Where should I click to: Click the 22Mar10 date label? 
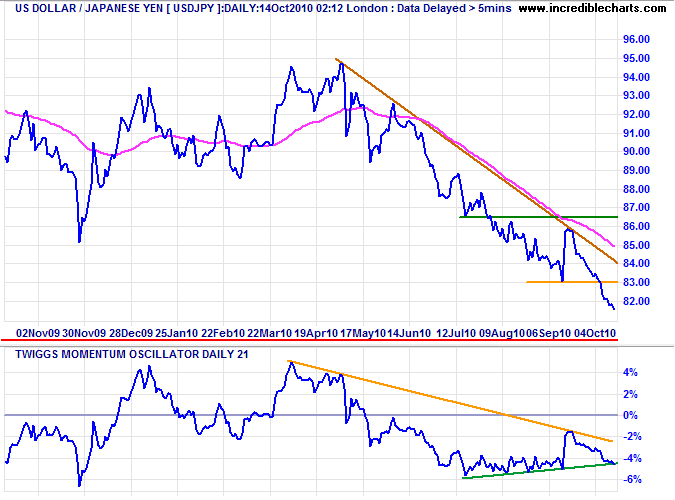(270, 333)
